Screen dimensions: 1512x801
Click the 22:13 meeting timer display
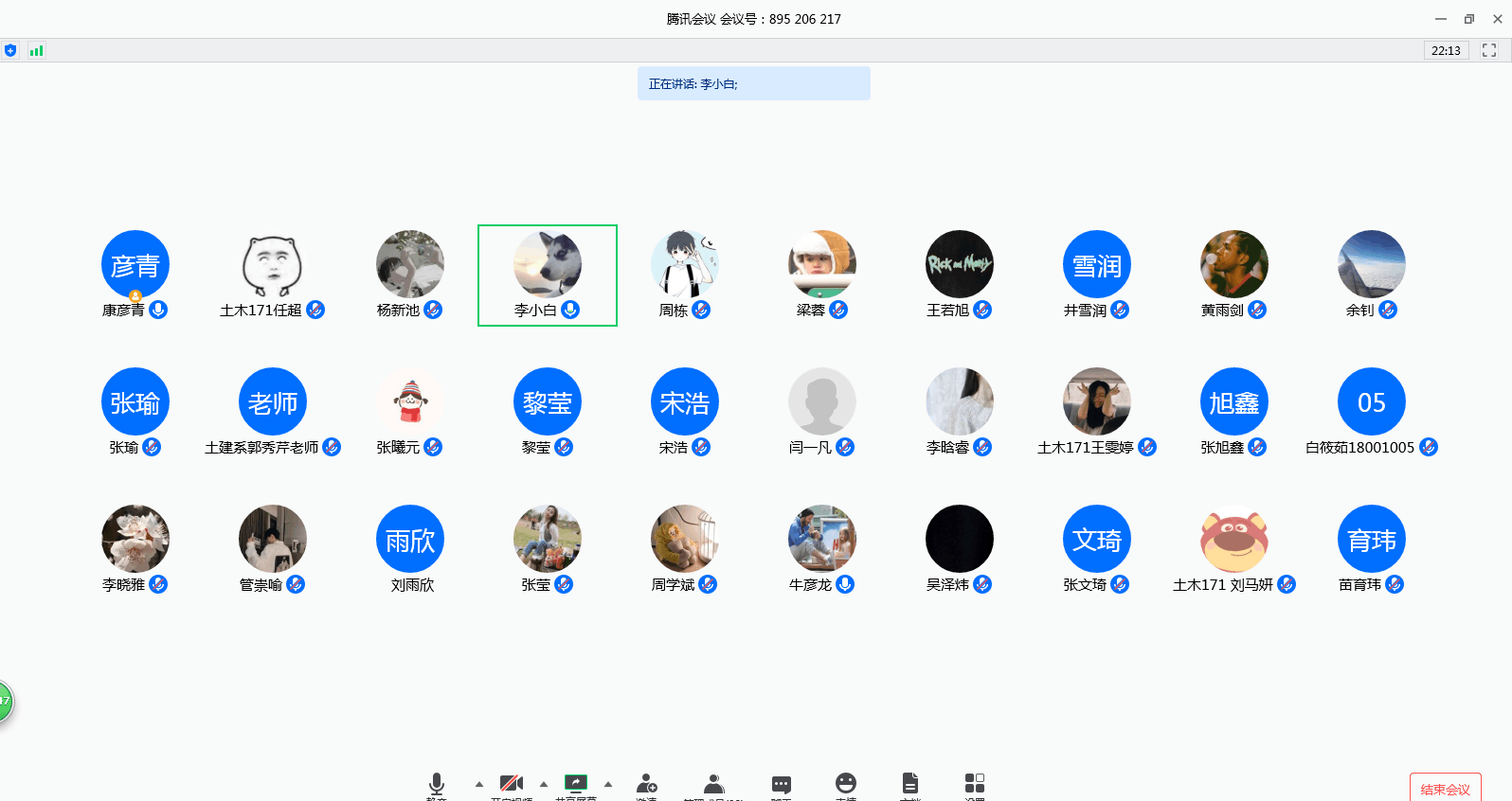(1446, 50)
